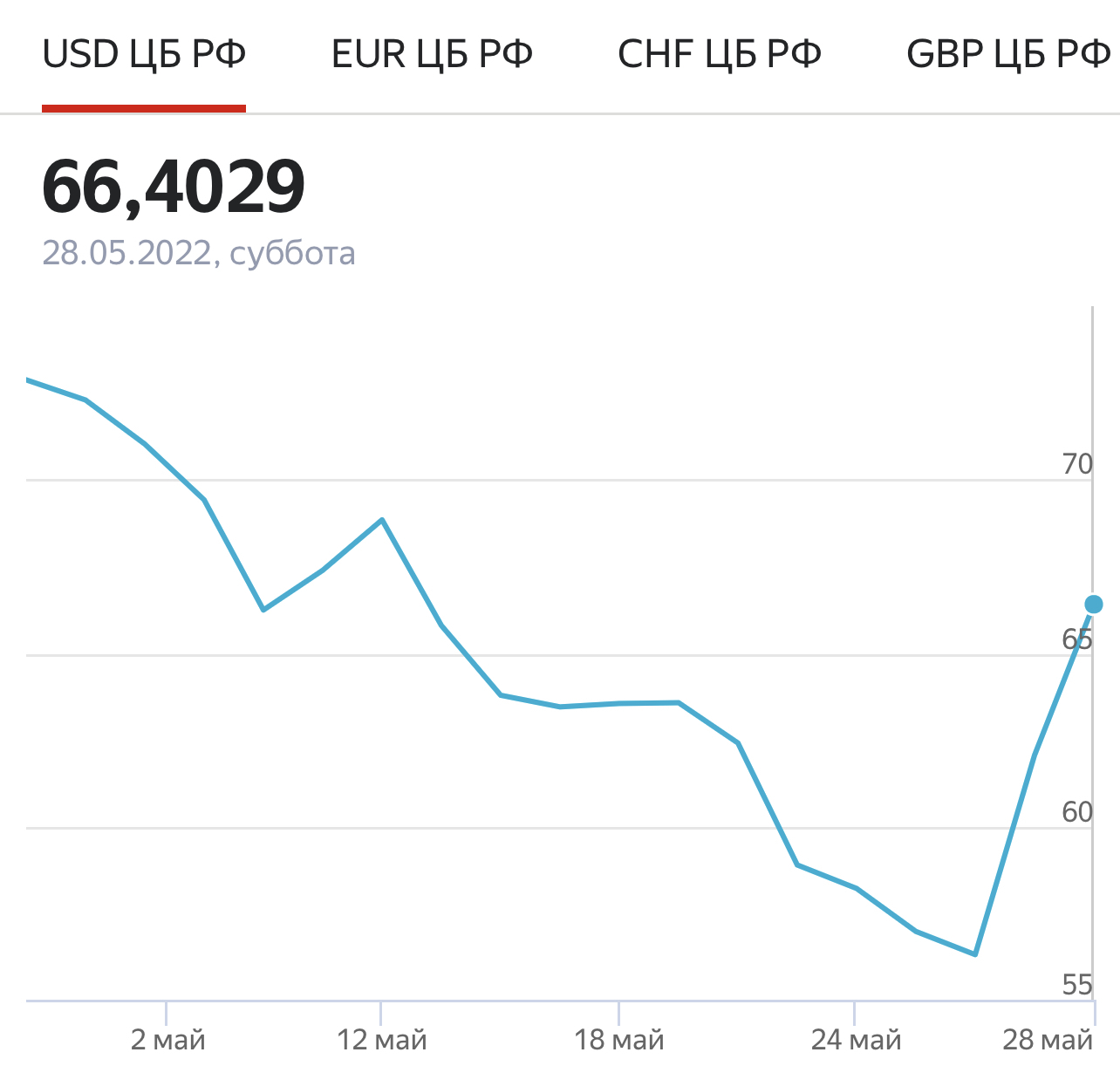Click the 60 label on the Y-axis
The width and height of the screenshot is (1120, 1066).
(x=1077, y=812)
